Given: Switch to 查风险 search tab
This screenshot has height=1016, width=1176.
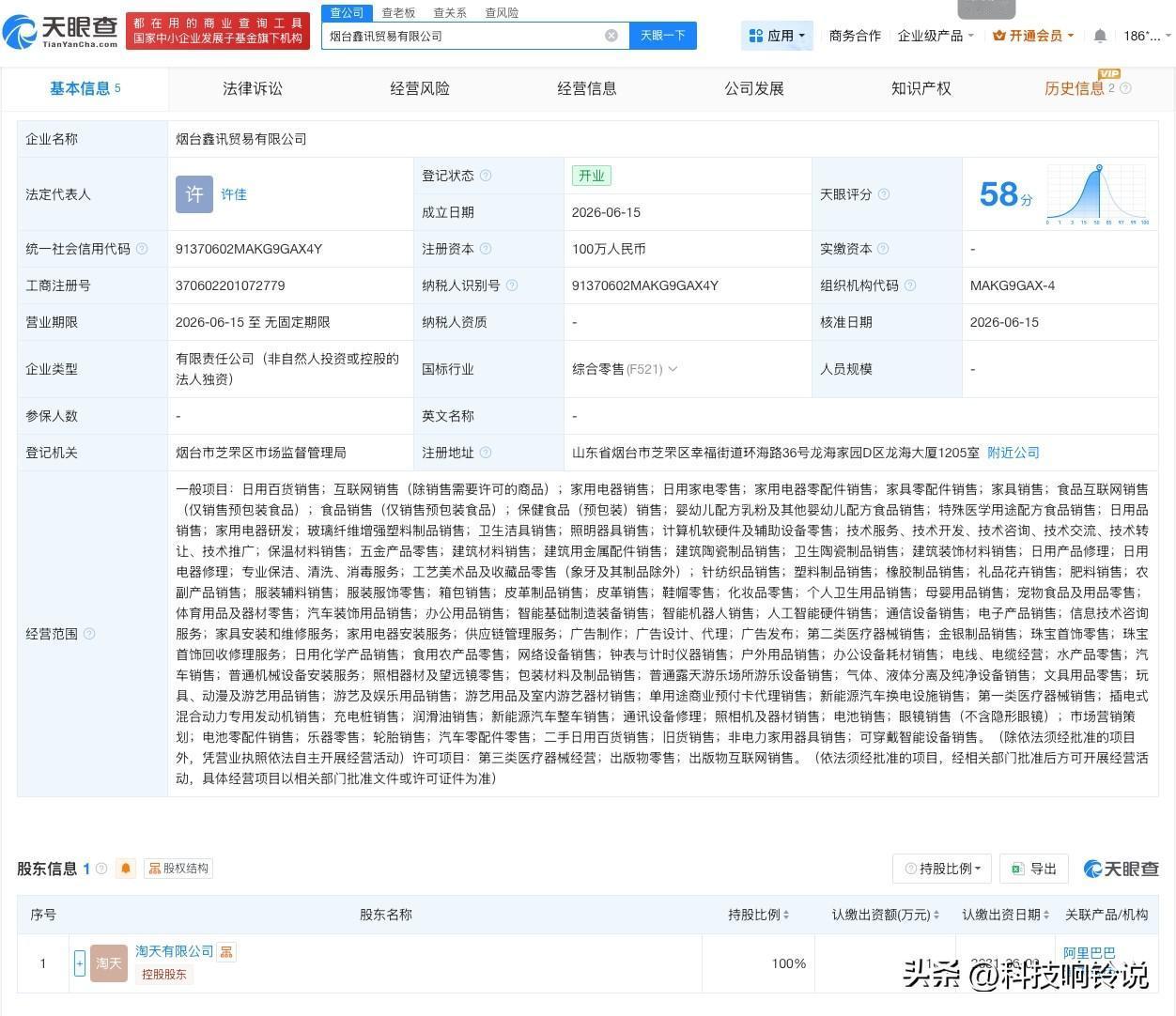Looking at the screenshot, I should click(x=502, y=12).
